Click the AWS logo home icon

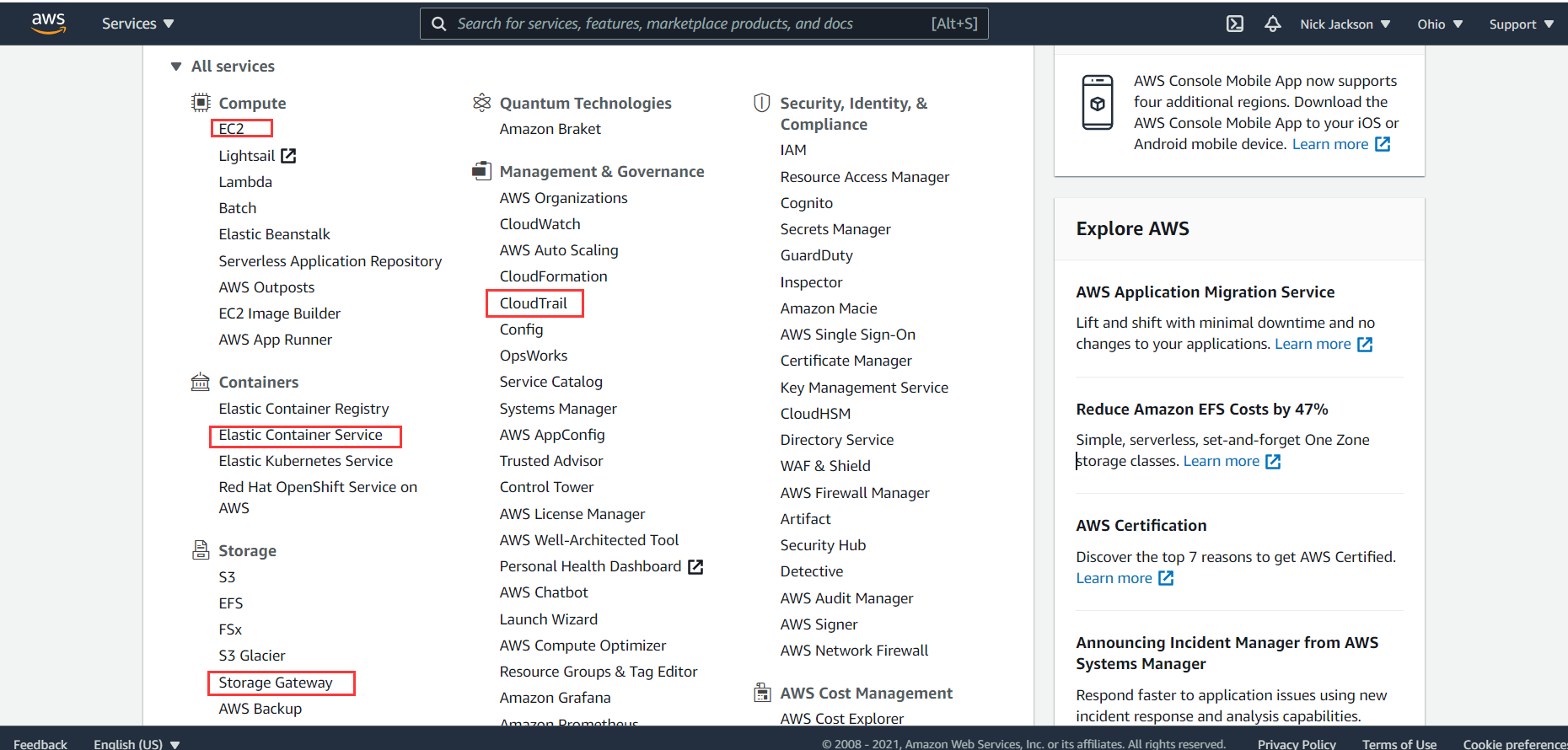pos(48,24)
